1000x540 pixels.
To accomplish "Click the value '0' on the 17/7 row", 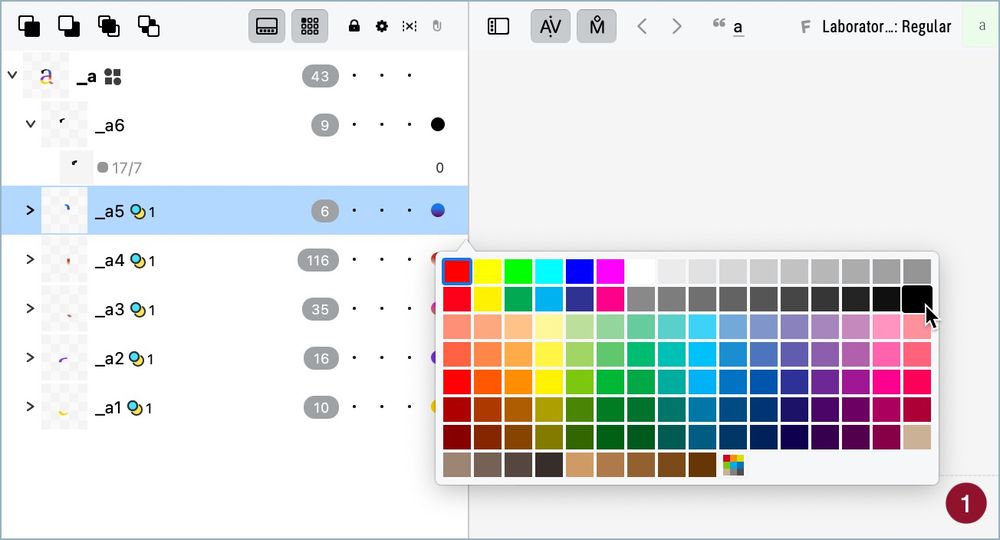I will tap(439, 168).
